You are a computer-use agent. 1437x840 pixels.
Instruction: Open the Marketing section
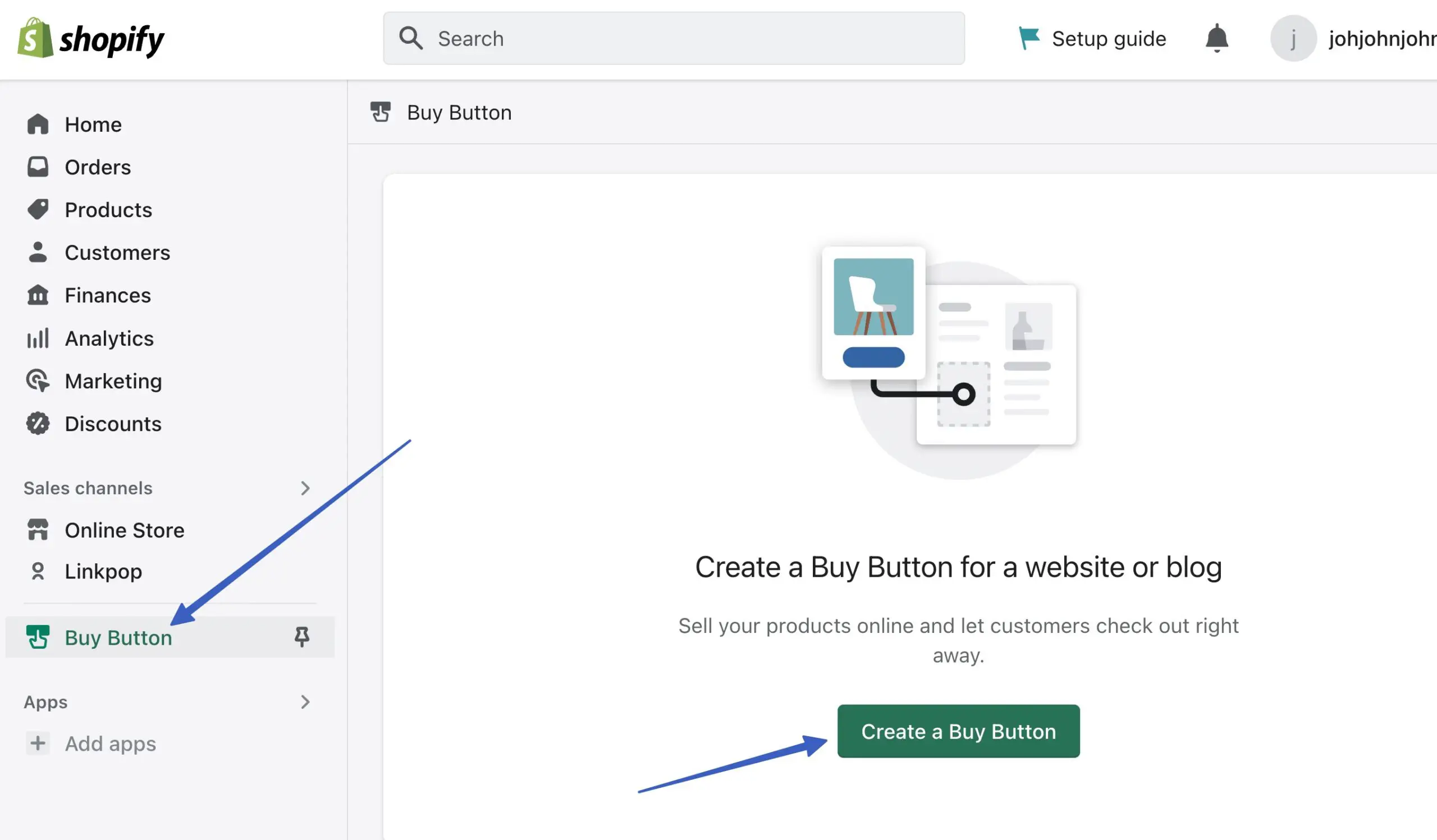(113, 380)
